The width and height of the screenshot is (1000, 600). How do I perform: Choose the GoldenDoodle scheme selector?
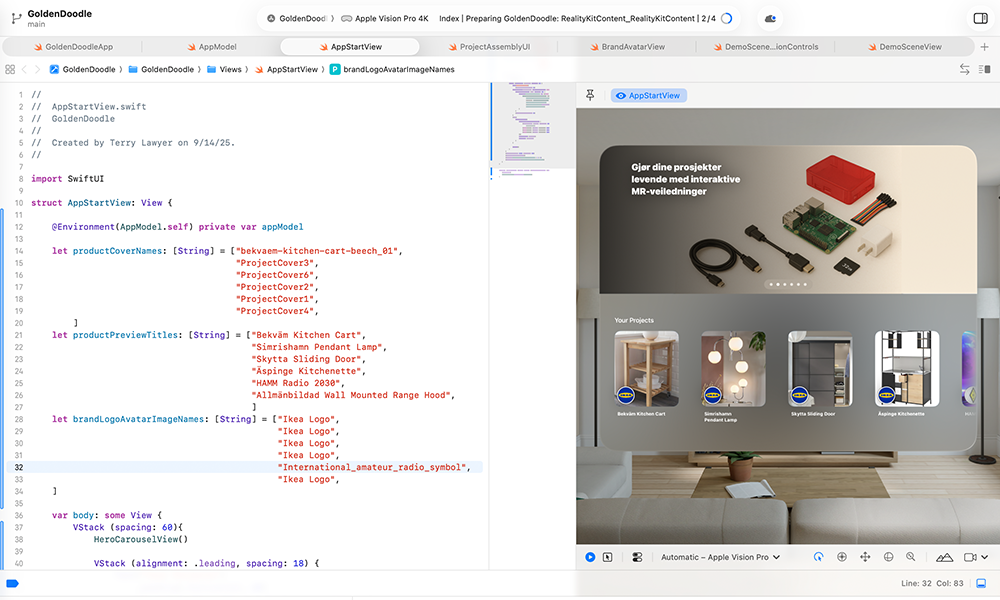[x=297, y=18]
